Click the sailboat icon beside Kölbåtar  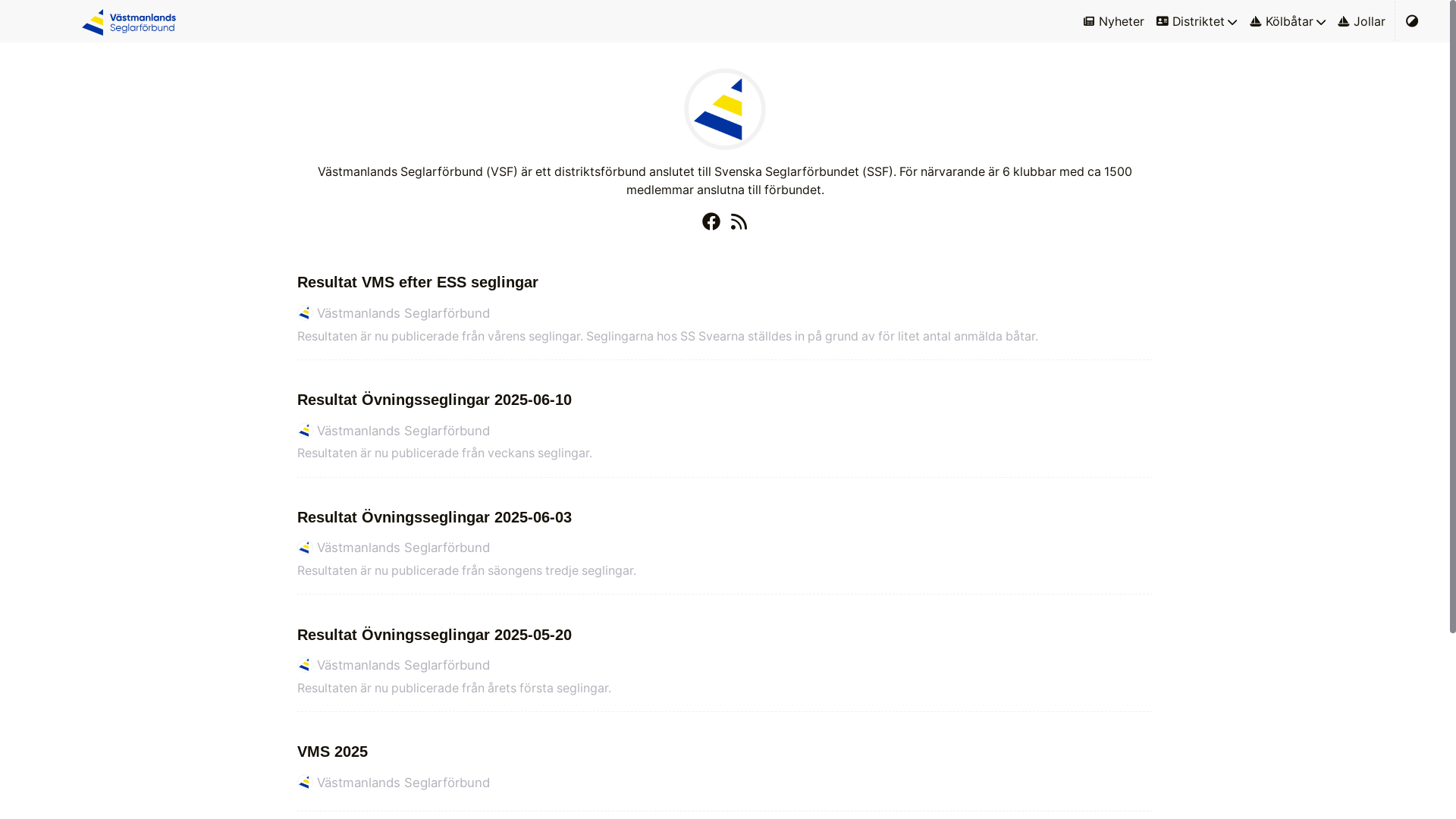[1255, 21]
